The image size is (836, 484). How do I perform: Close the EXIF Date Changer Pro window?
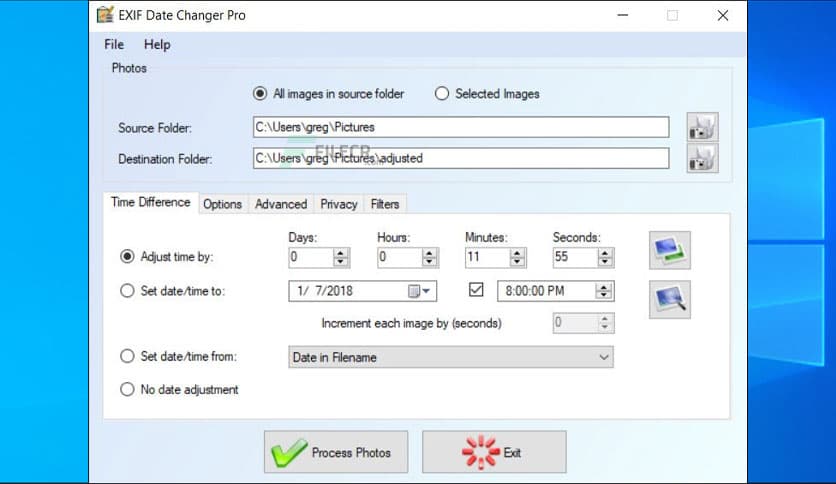tap(722, 15)
